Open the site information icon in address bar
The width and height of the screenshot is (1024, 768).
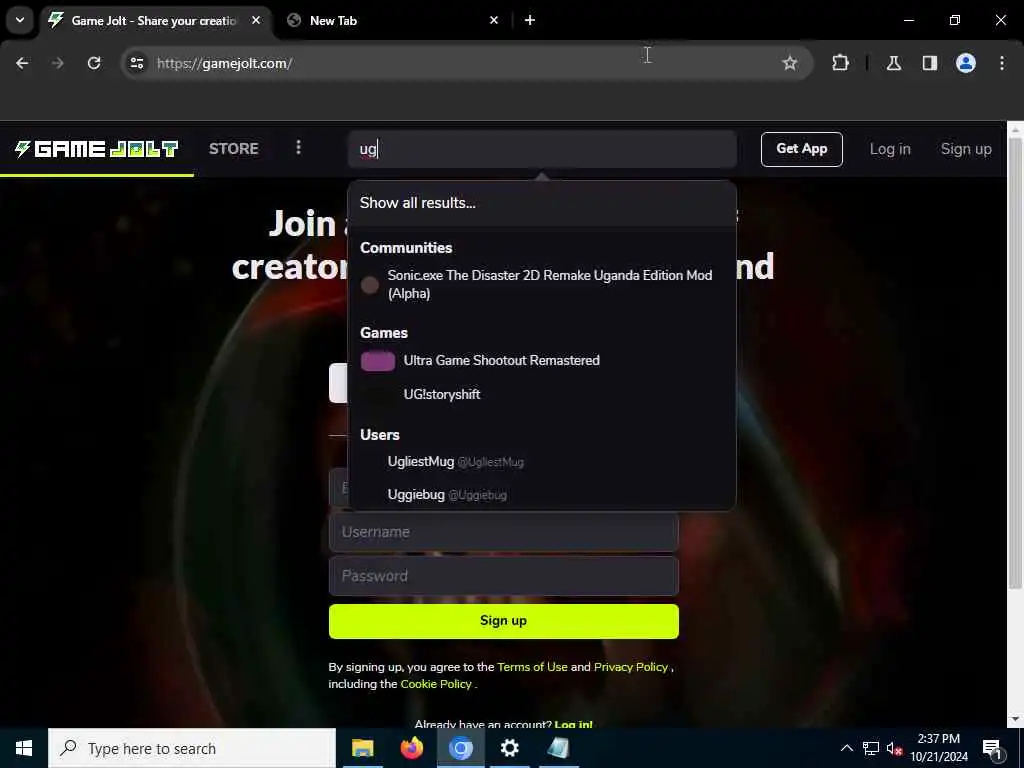pyautogui.click(x=136, y=63)
